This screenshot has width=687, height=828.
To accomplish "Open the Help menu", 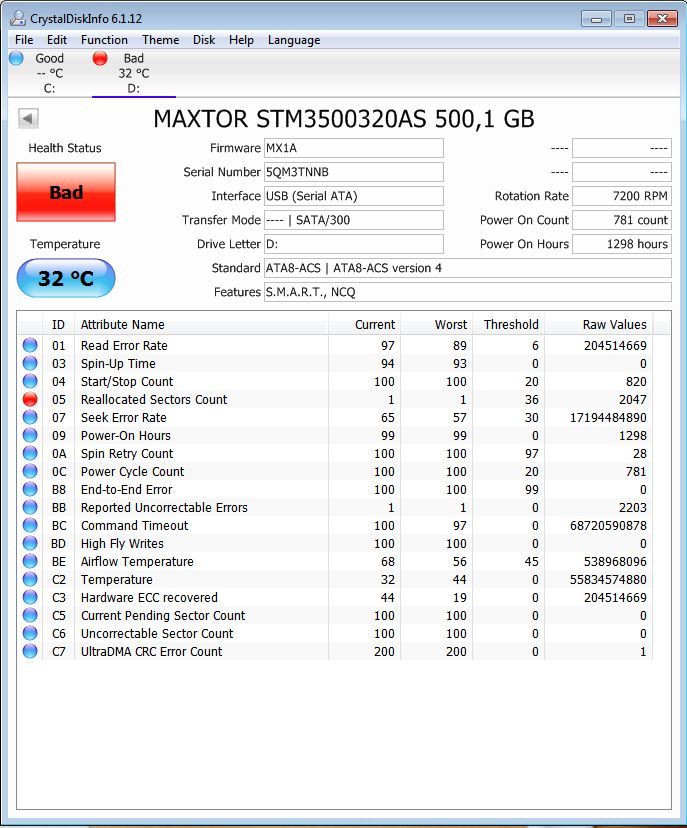I will pyautogui.click(x=241, y=40).
